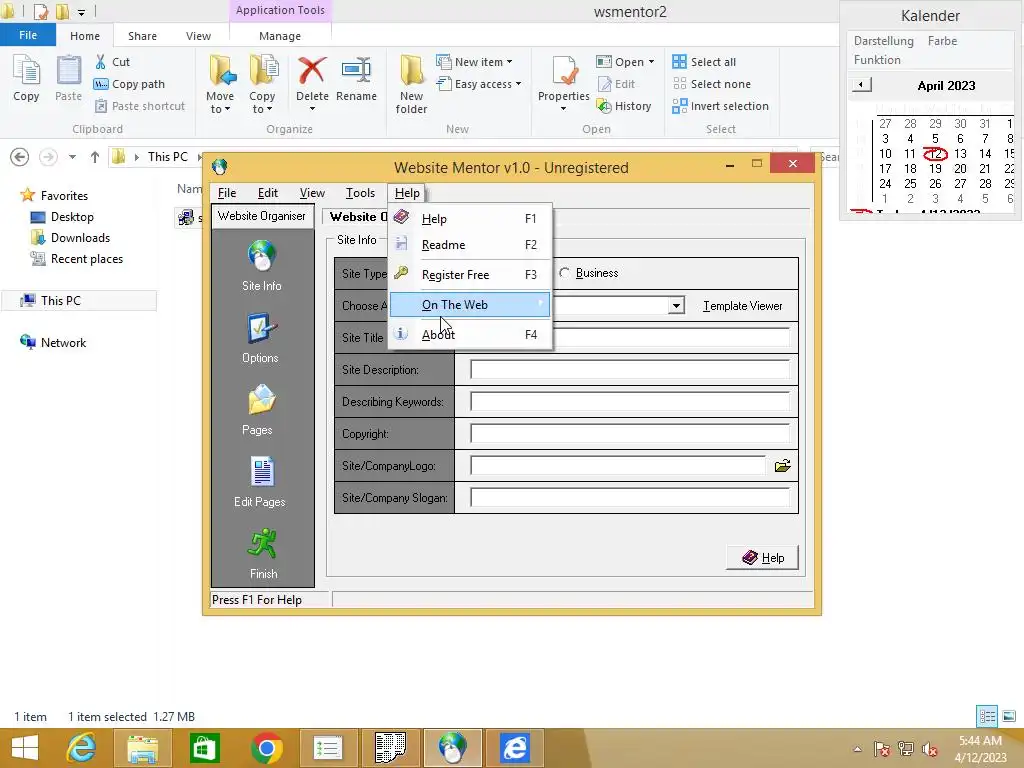The image size is (1024, 768).
Task: Open Darstellung in Kalender window
Action: [x=884, y=40]
